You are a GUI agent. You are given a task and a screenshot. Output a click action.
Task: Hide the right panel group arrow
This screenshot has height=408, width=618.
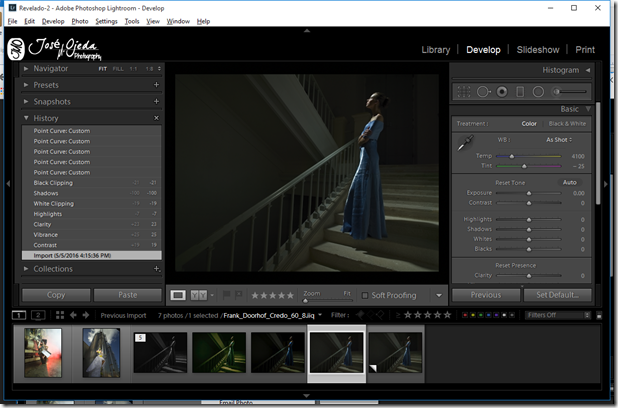tap(606, 184)
